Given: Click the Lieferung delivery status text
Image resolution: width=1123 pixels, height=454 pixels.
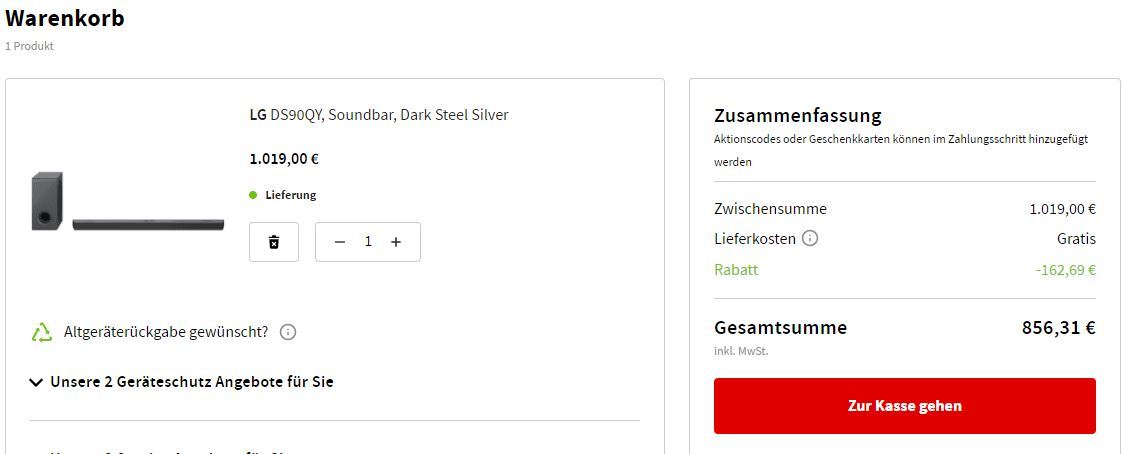Looking at the screenshot, I should tap(290, 195).
